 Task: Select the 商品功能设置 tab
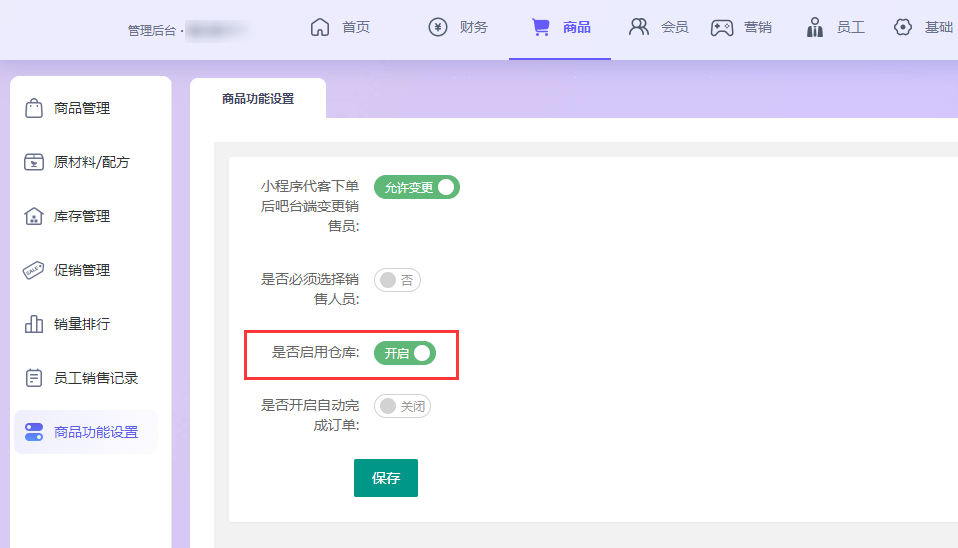[258, 99]
